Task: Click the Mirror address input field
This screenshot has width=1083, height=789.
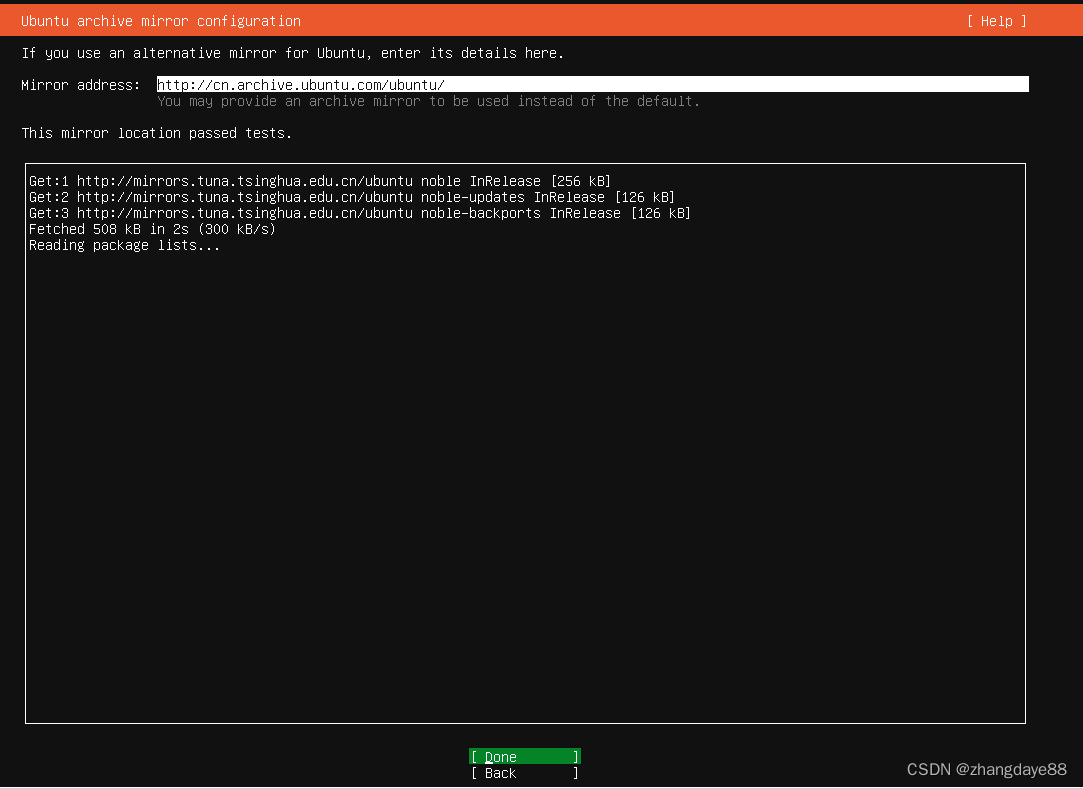Action: (x=593, y=84)
